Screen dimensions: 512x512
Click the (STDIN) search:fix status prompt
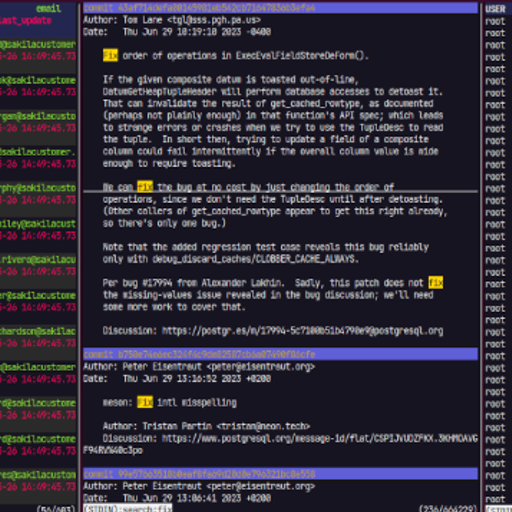[128, 509]
